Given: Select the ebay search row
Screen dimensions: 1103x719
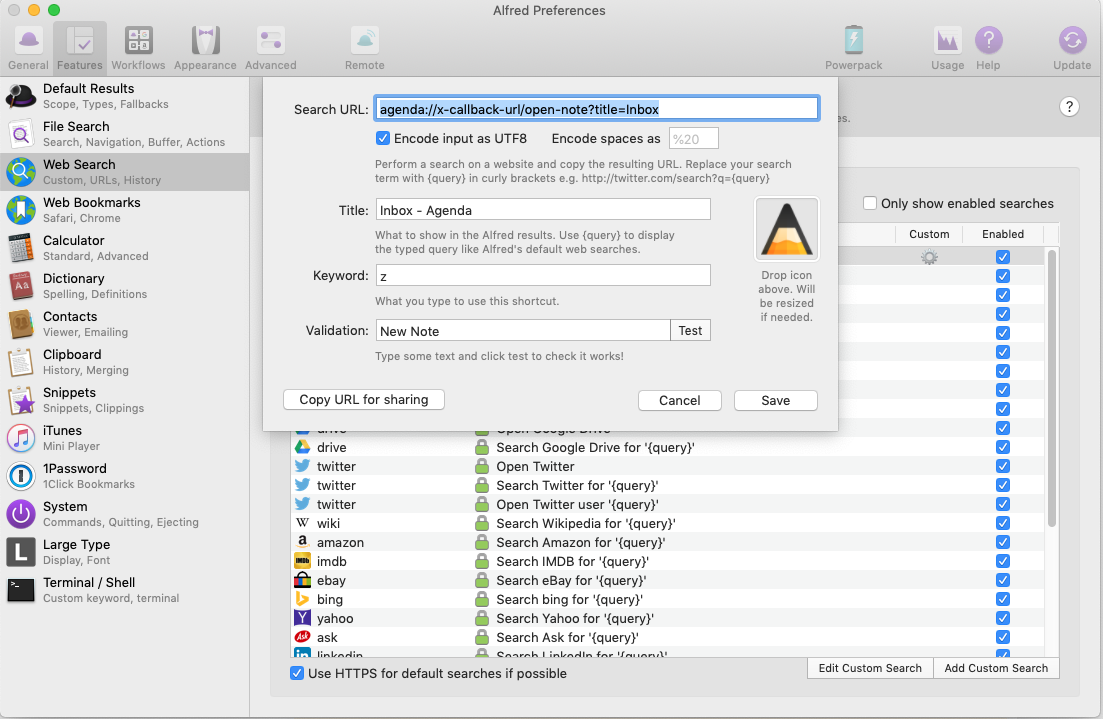Looking at the screenshot, I should point(668,580).
